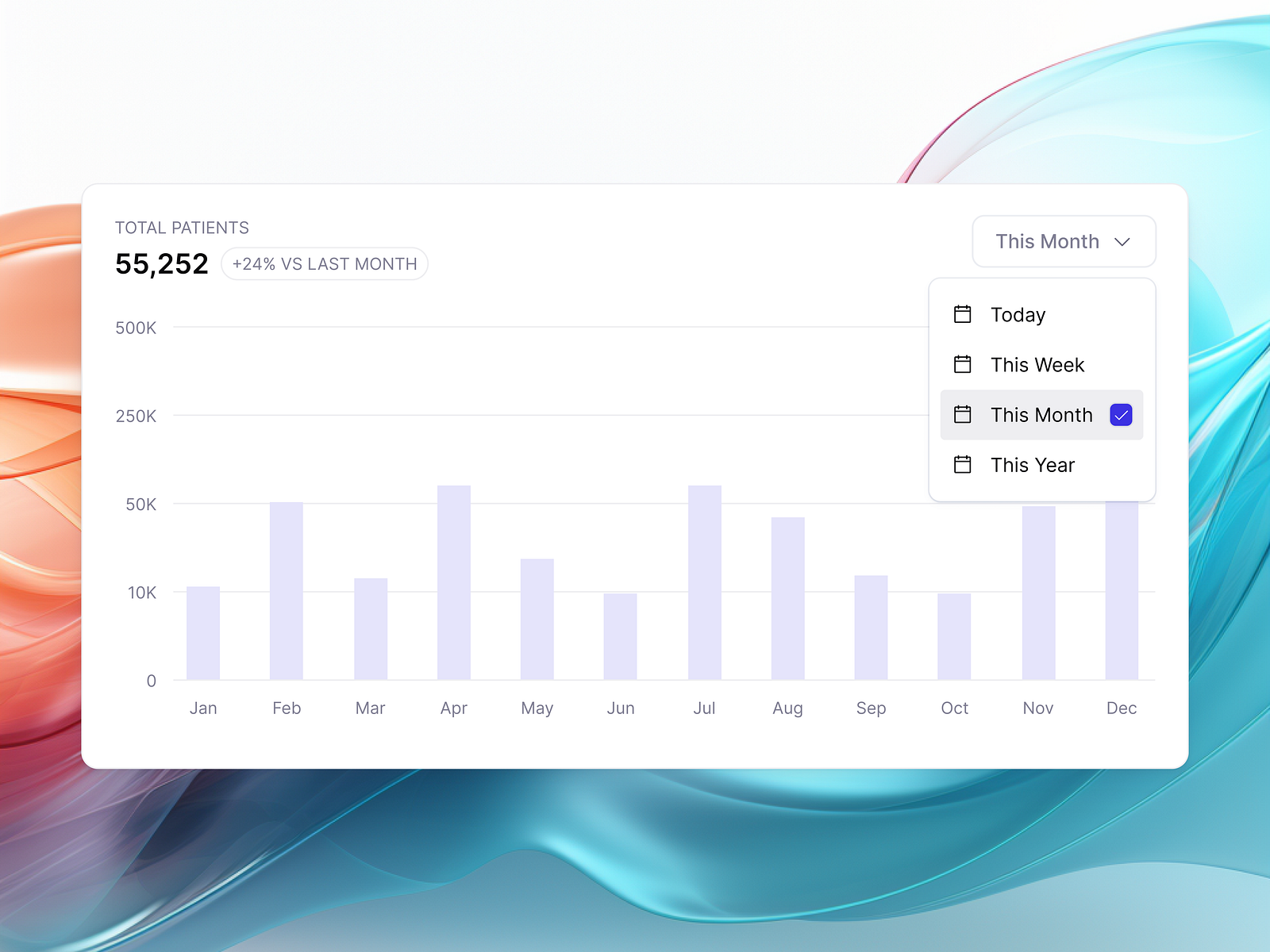
Task: Click the Sep axis label
Action: coord(872,708)
